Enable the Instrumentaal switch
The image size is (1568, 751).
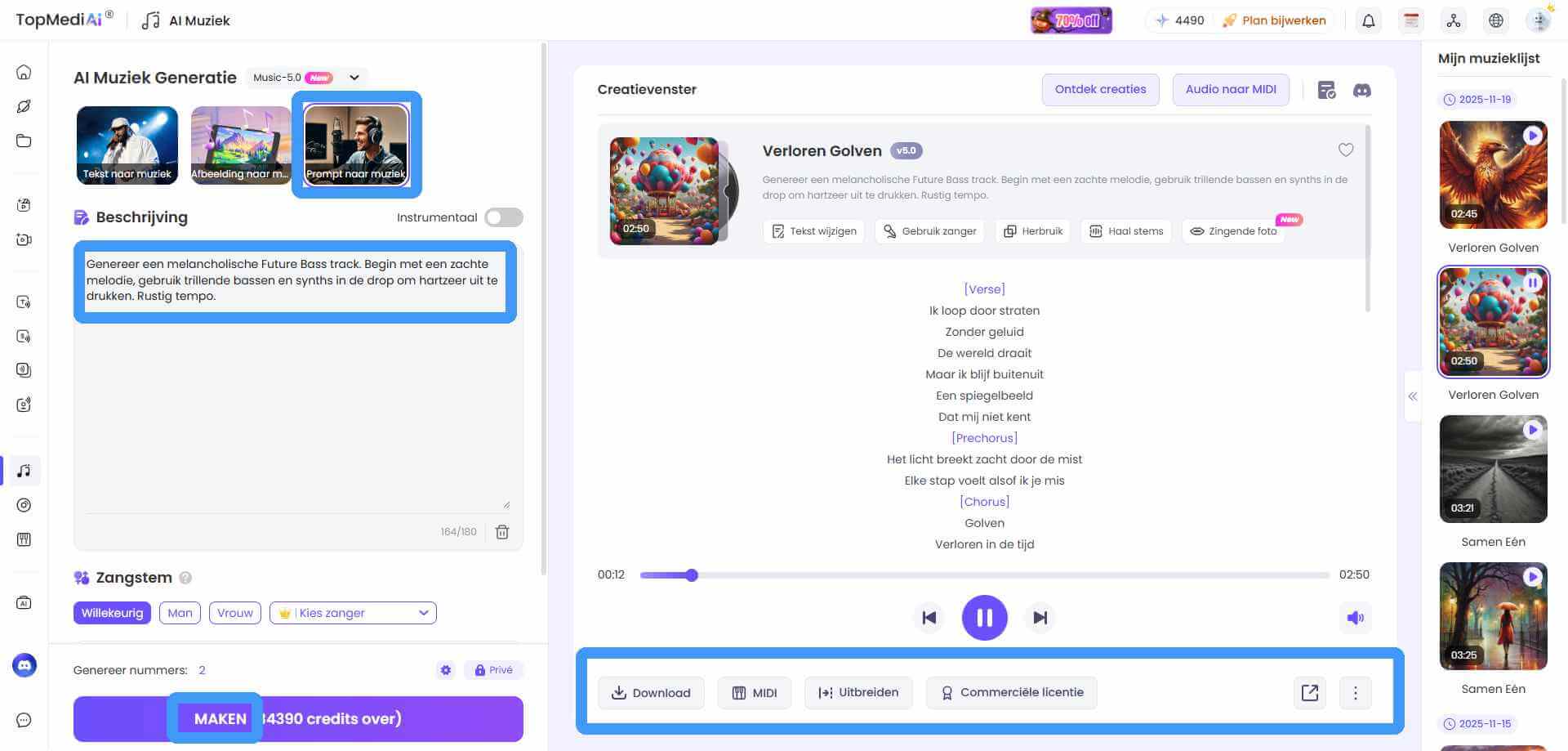coord(503,217)
